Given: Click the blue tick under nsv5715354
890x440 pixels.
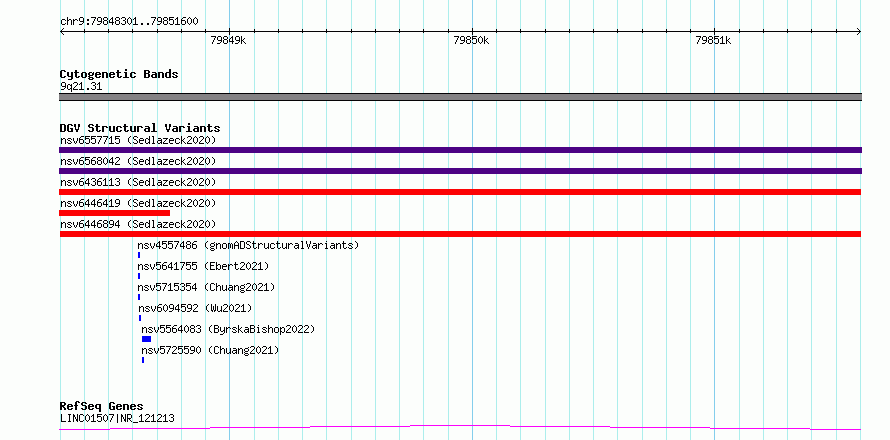Looking at the screenshot, I should [138, 297].
